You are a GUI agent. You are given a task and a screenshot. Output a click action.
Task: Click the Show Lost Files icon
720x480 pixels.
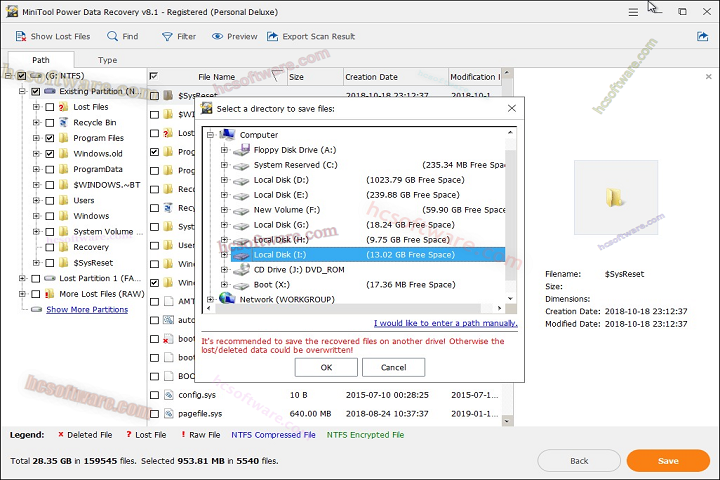point(21,36)
